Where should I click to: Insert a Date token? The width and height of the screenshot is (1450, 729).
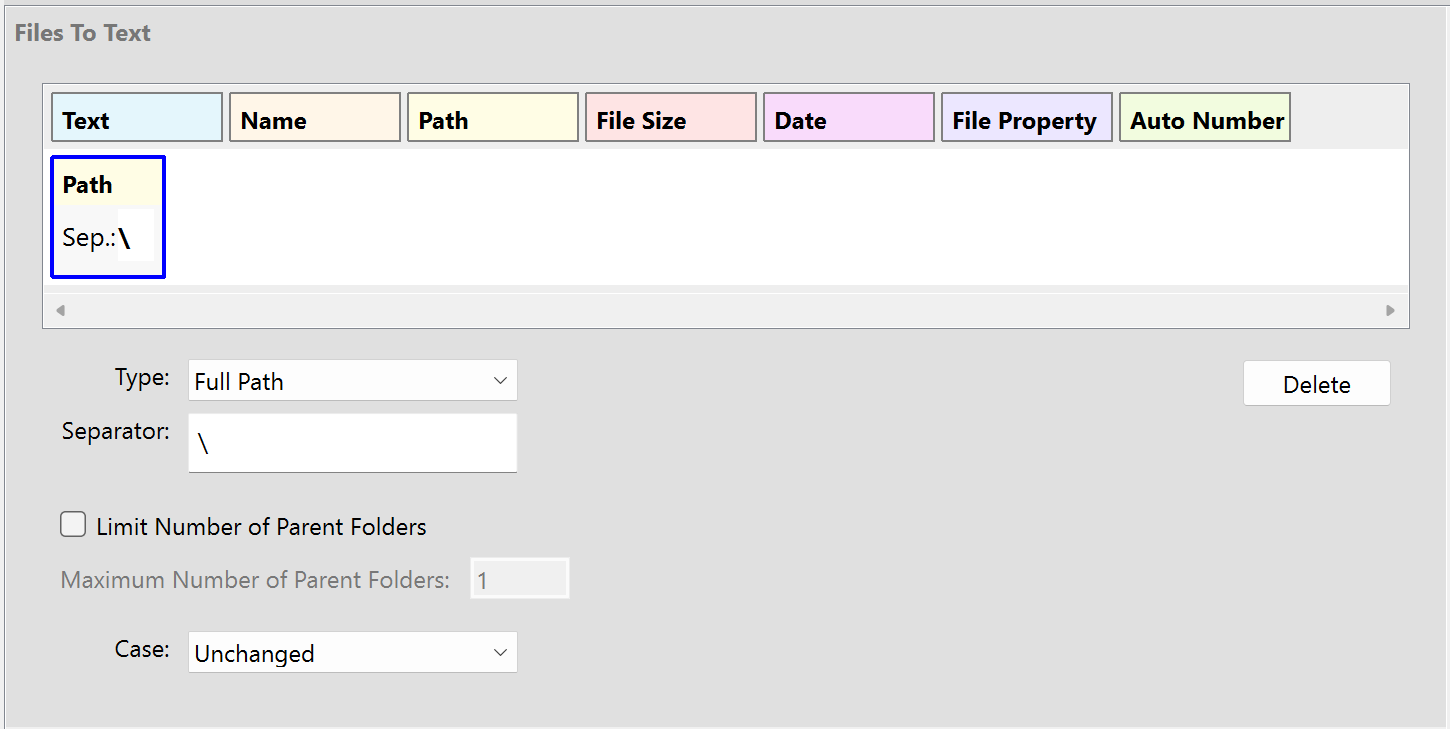tap(848, 117)
